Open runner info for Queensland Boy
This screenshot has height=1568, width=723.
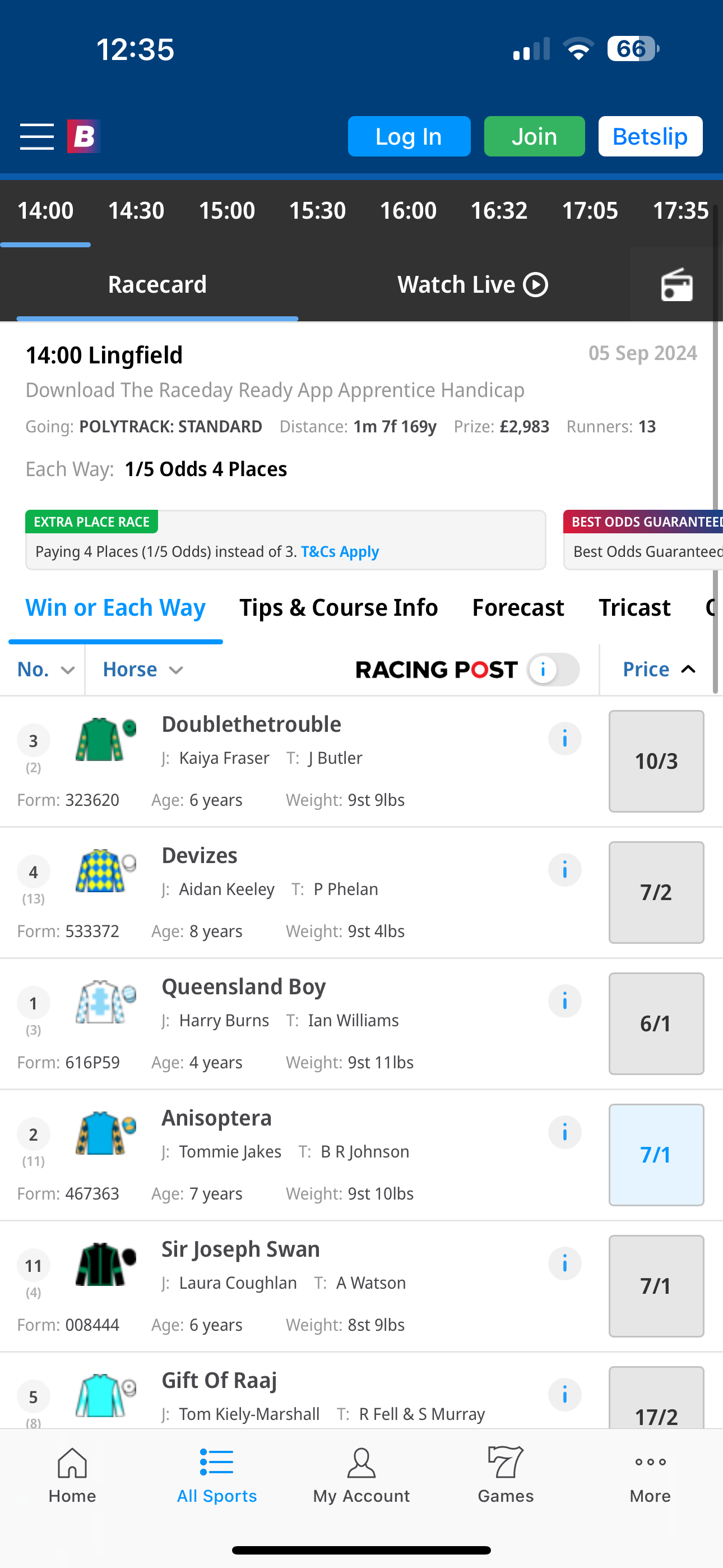[565, 1000]
